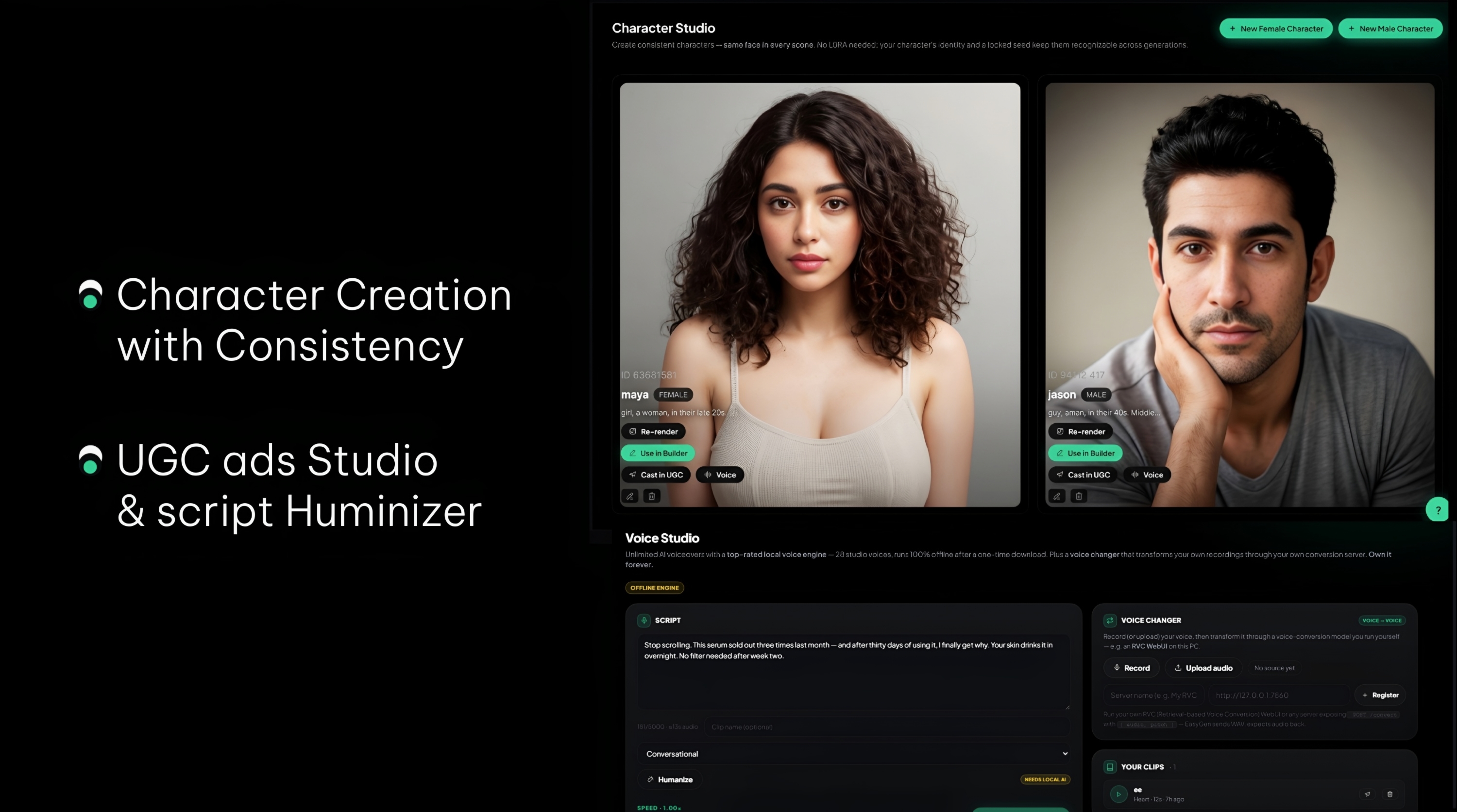Humanize the script
The image size is (1457, 812).
pos(670,780)
